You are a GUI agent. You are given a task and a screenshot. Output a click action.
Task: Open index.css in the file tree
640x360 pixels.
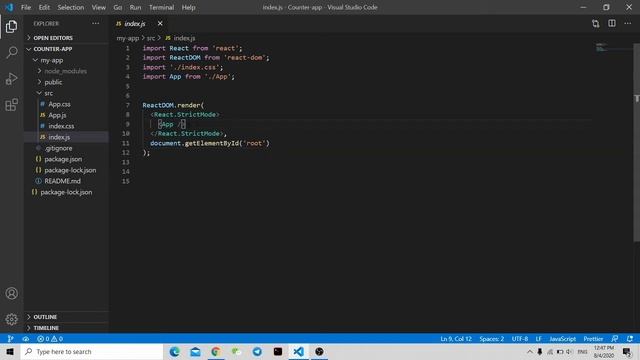[x=67, y=126]
